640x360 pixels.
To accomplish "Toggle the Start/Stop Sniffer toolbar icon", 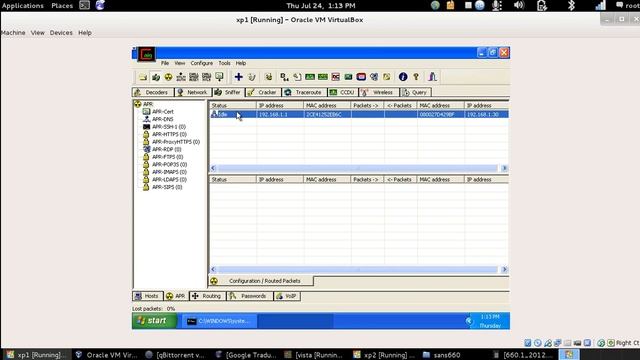I will coord(156,77).
